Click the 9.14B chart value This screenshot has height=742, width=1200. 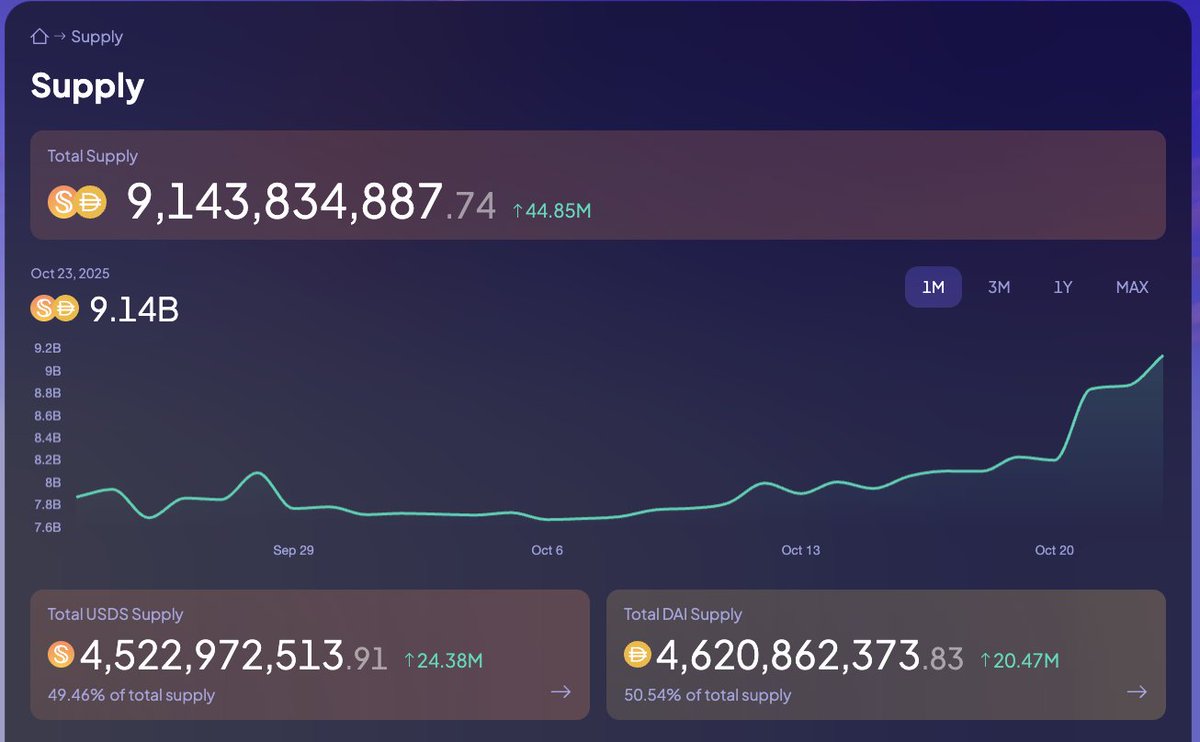point(134,310)
